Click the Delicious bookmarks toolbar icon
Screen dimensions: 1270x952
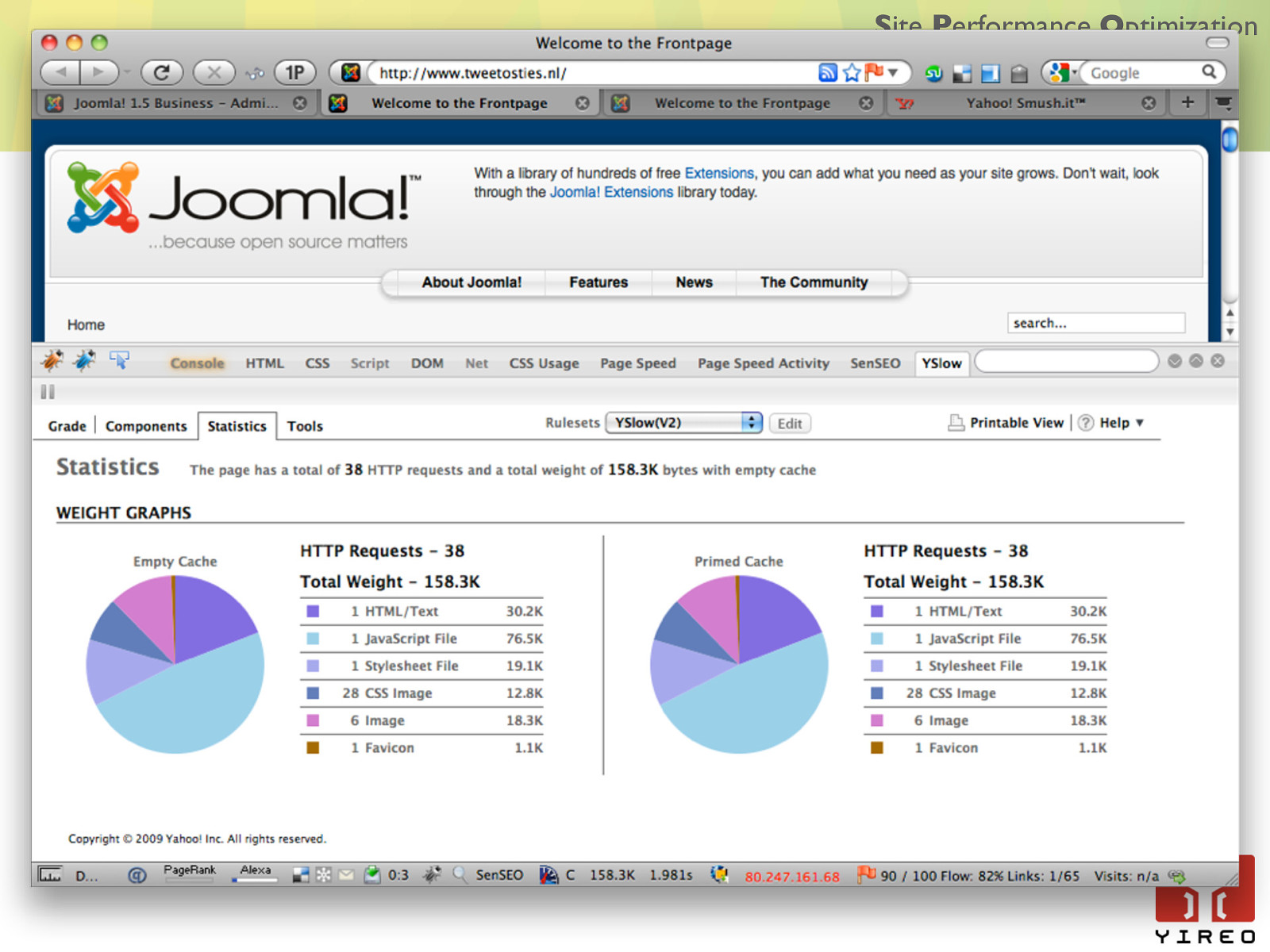pos(962,74)
